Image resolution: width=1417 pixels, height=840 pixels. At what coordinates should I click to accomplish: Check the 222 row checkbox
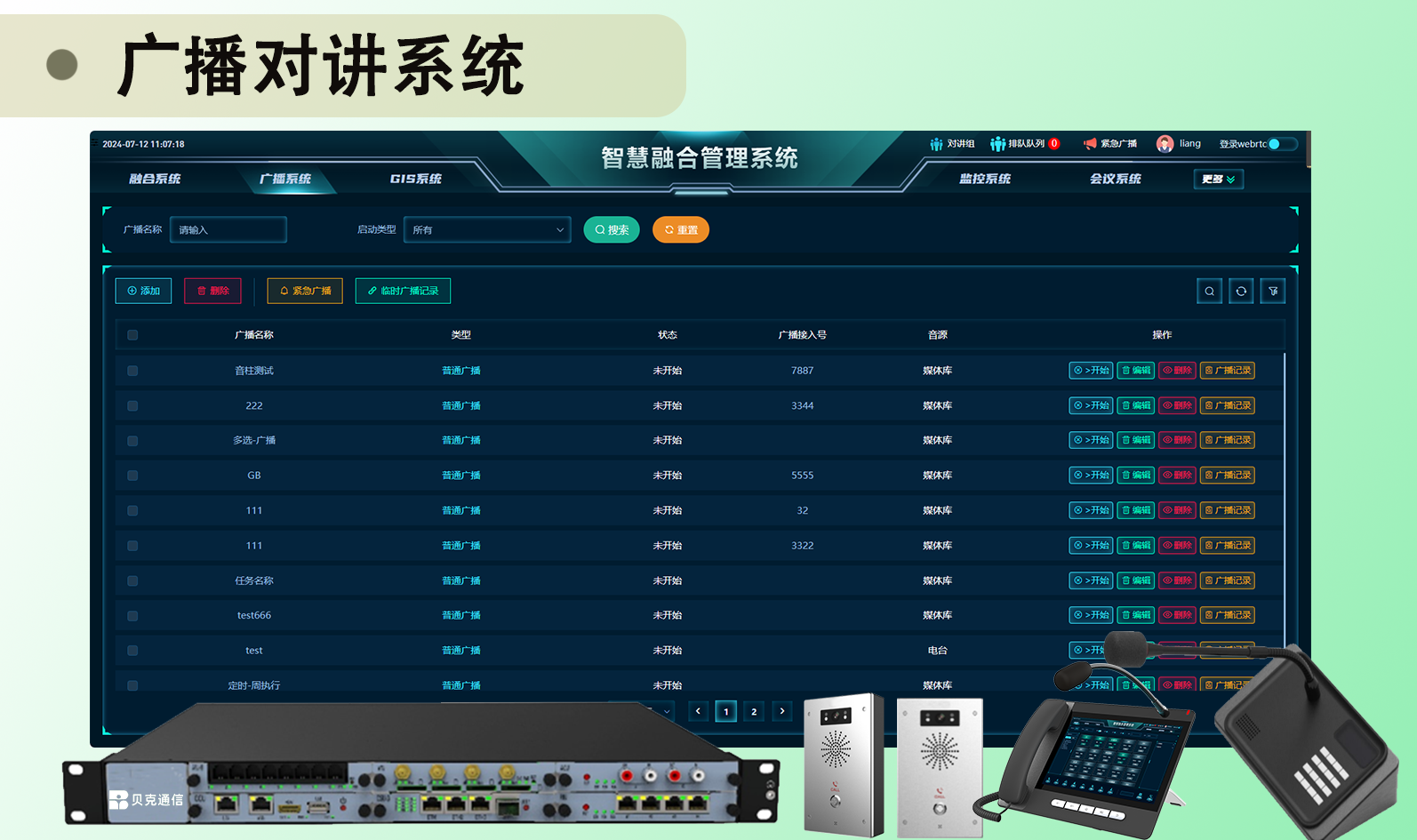[132, 405]
